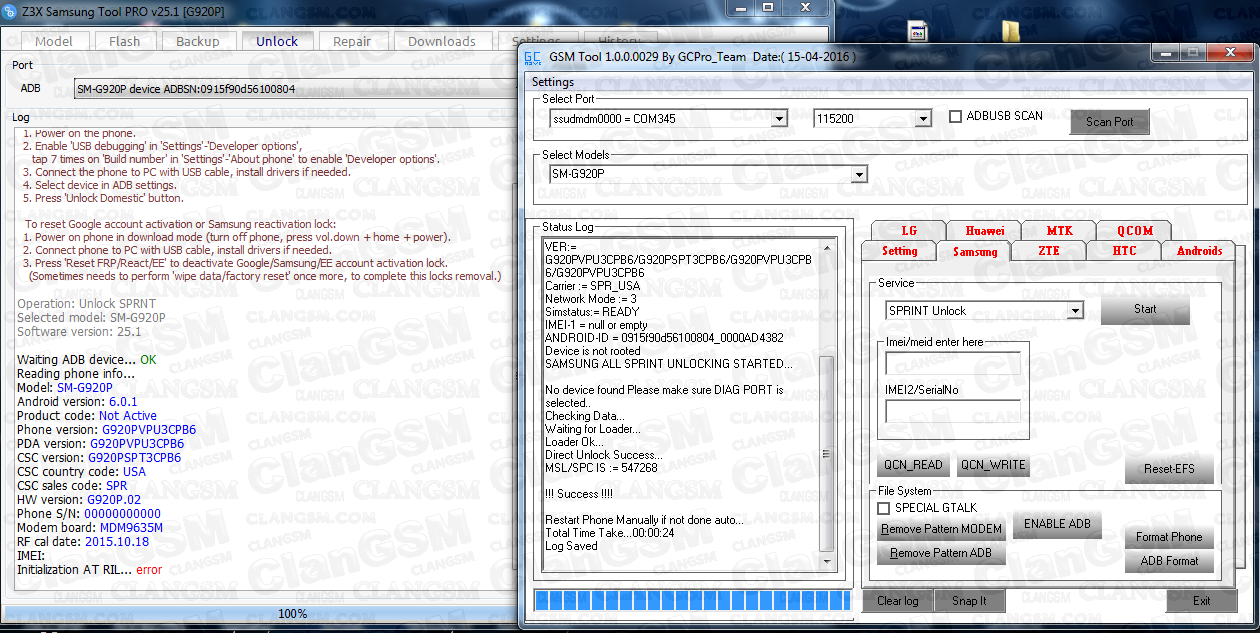Close the GSM Tool window

1229,54
